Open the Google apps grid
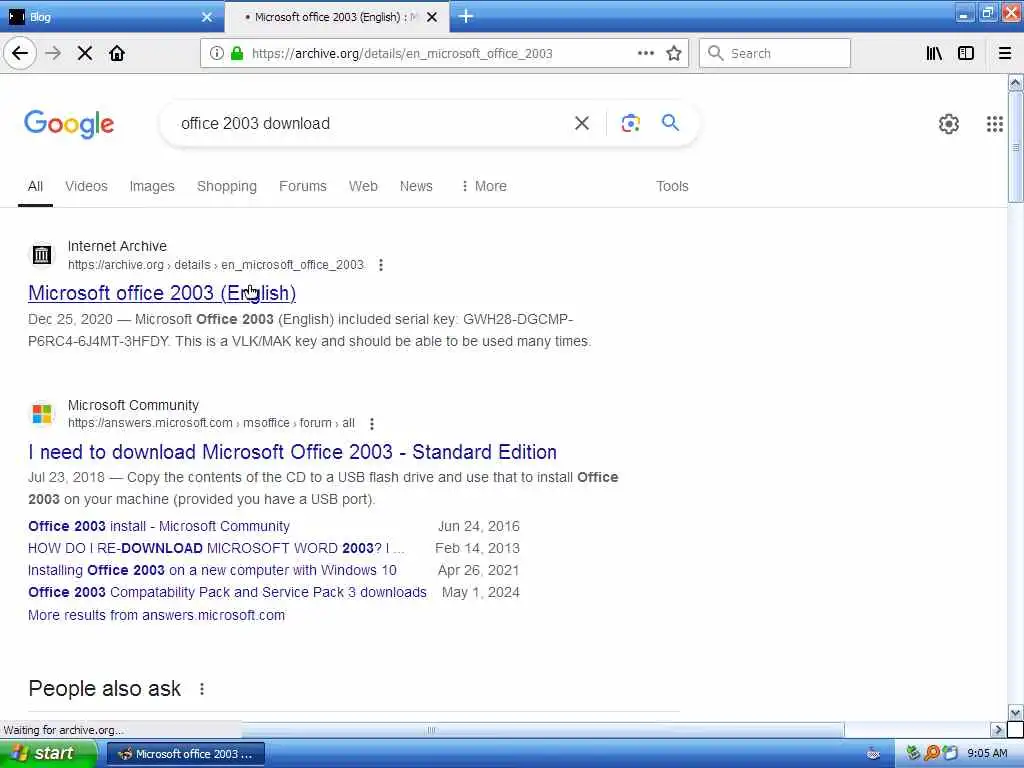The width and height of the screenshot is (1024, 768). click(x=994, y=123)
